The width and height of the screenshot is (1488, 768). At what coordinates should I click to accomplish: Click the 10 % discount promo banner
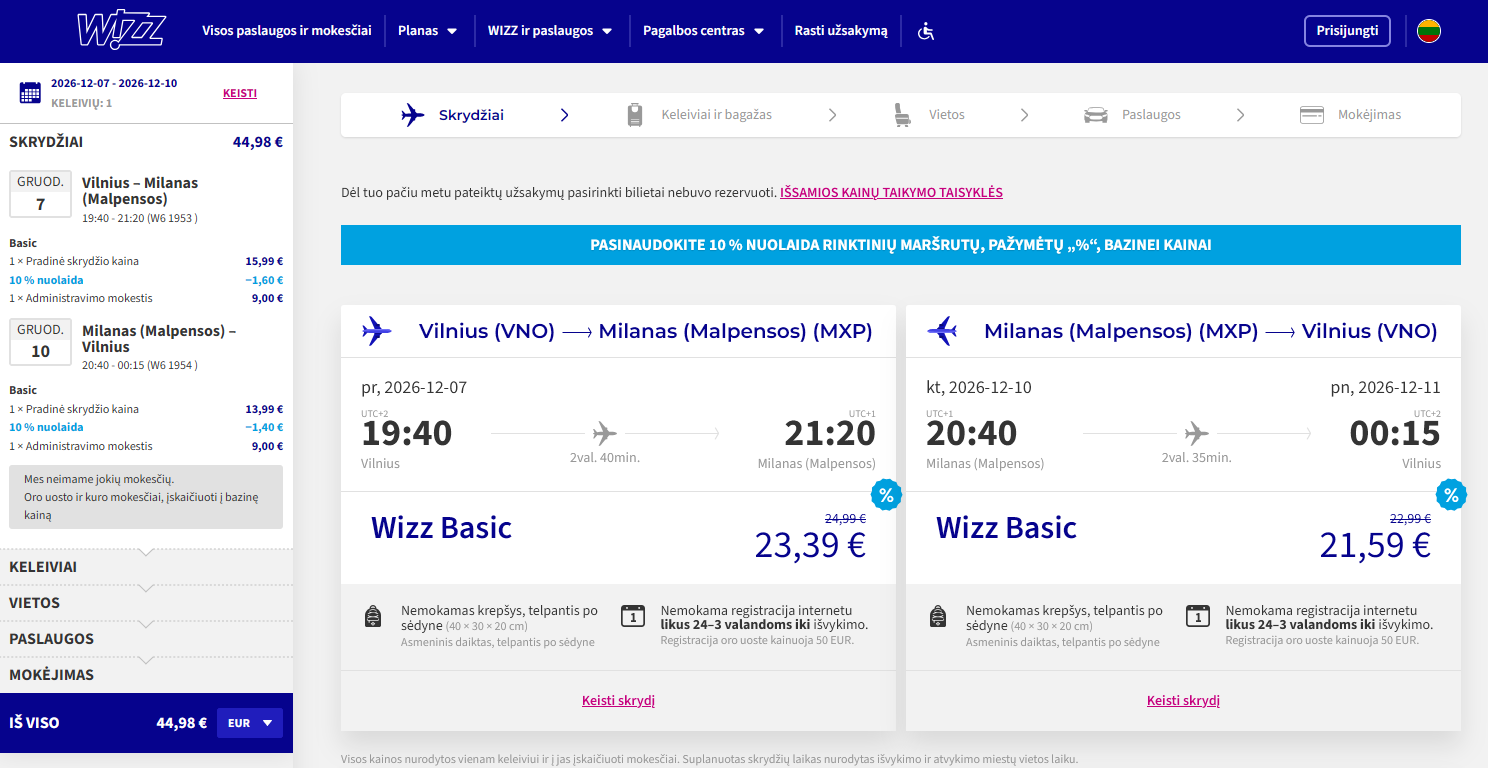(901, 245)
